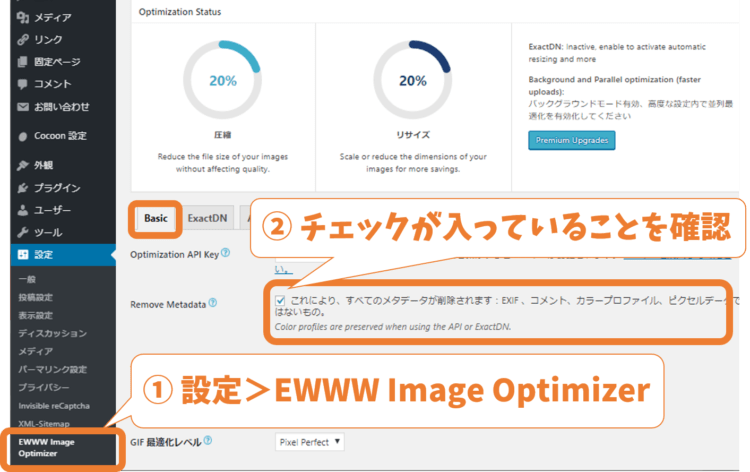750x472 pixels.
Task: Click the 固定ページ pages icon
Action: (x=22, y=62)
